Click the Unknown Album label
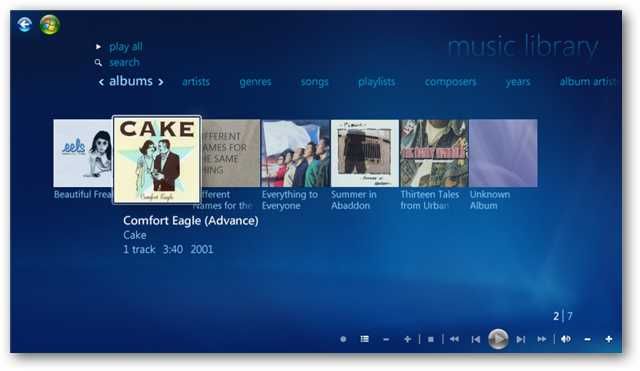Image resolution: width=640 pixels, height=371 pixels. (490, 200)
